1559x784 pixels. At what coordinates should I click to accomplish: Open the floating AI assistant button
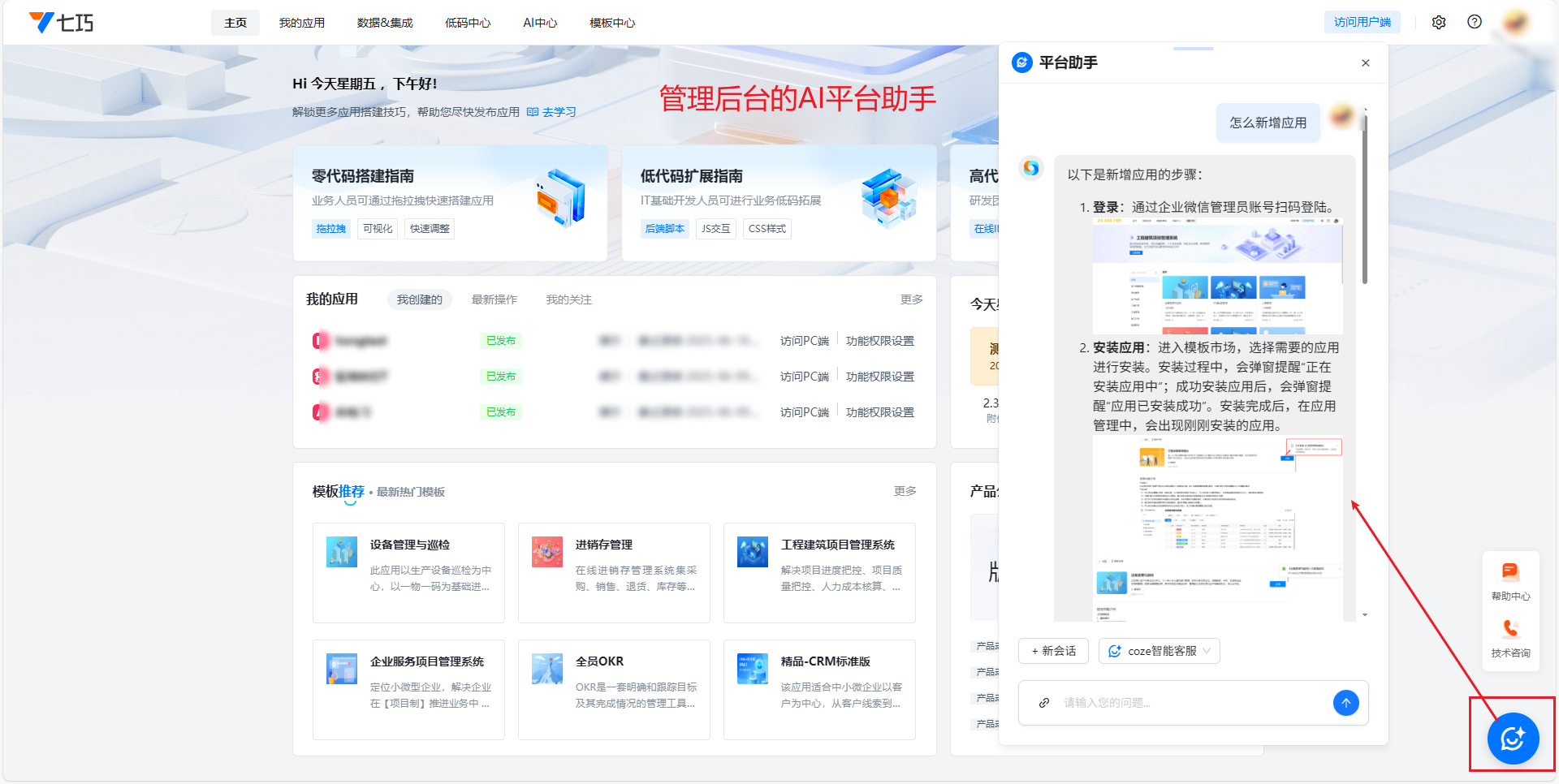[1512, 739]
